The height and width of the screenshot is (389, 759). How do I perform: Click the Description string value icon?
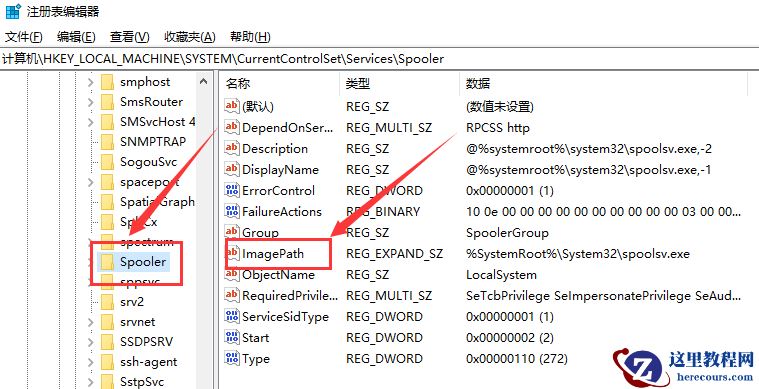[232, 148]
